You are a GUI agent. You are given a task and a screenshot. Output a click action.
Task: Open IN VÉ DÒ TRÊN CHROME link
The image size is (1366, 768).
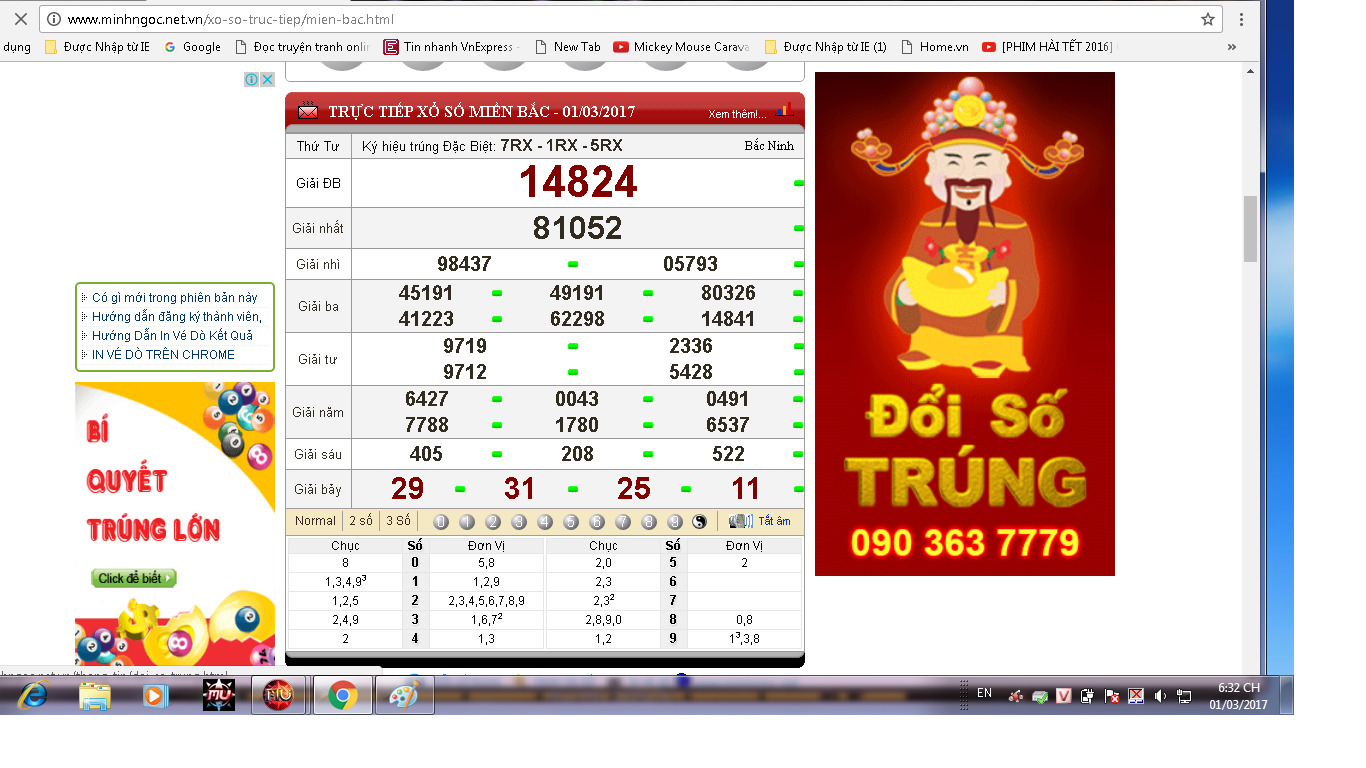tap(164, 355)
